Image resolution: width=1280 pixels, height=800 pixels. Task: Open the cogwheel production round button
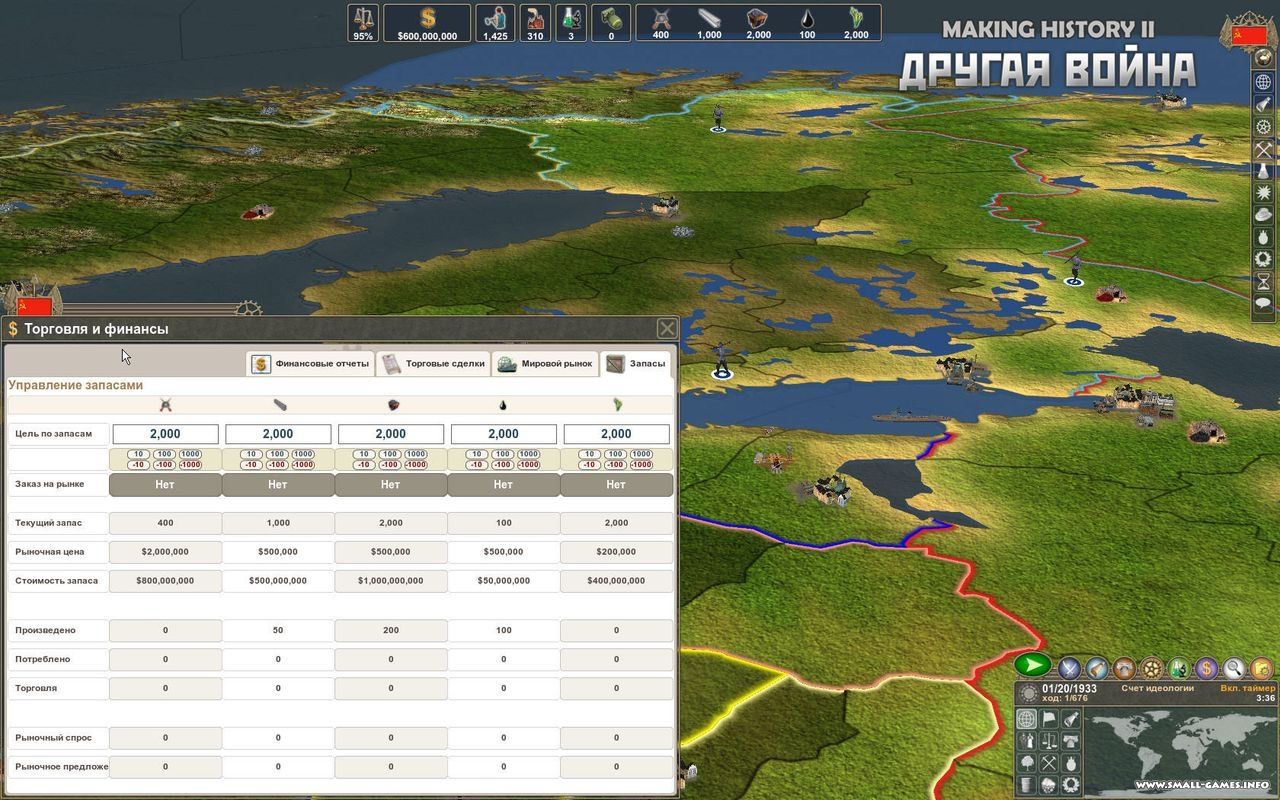click(1153, 668)
